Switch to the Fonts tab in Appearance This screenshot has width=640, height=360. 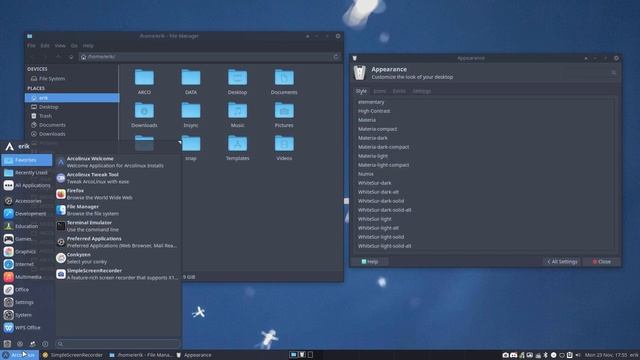(x=399, y=91)
